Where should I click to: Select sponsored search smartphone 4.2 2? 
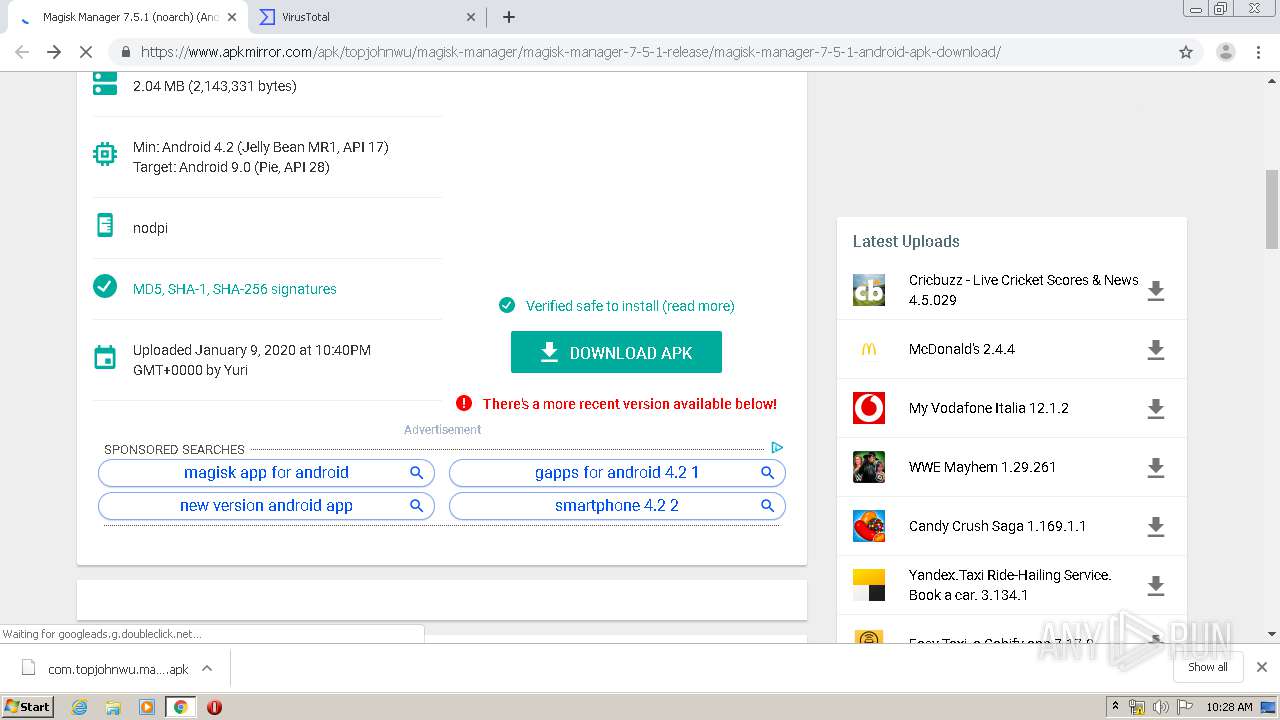(x=617, y=506)
